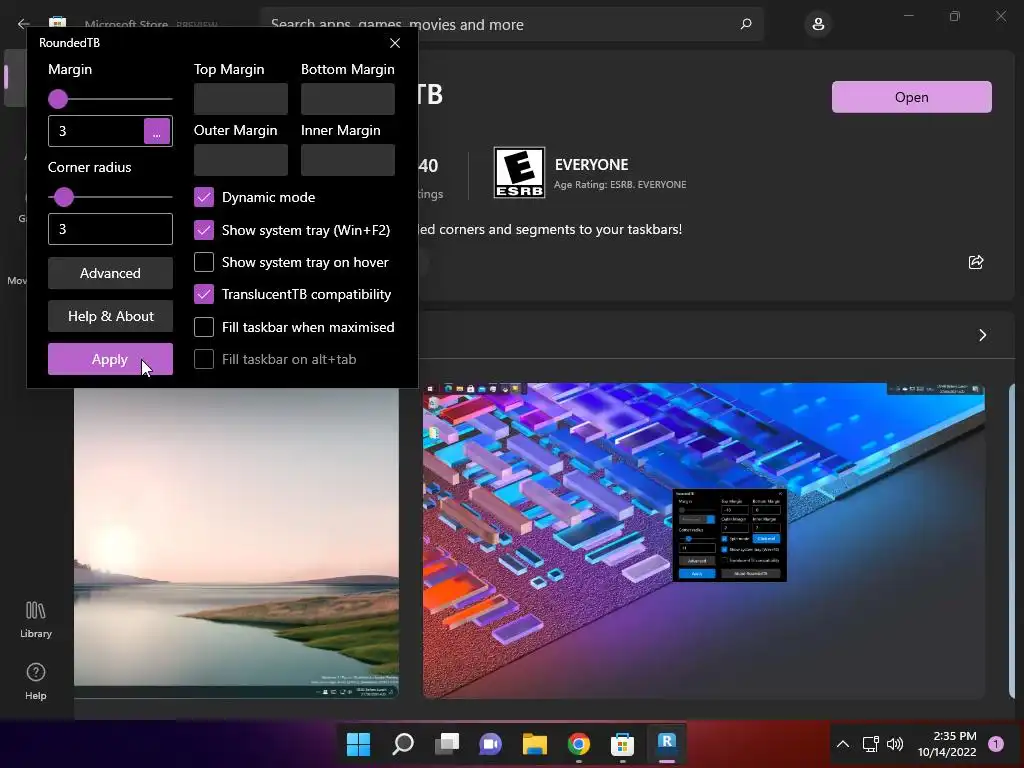Click the Windows Start icon

click(x=358, y=744)
